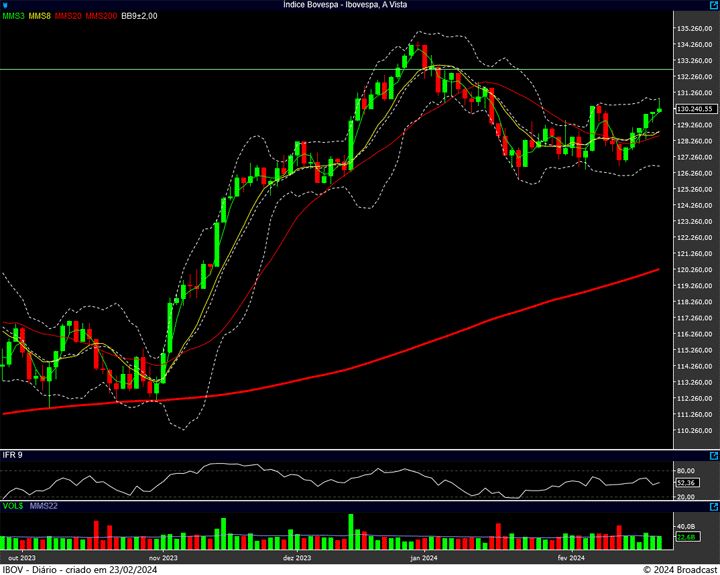The width and height of the screenshot is (720, 575).
Task: Select the BB9±2,00 Bollinger Bands label
Action: (x=140, y=17)
